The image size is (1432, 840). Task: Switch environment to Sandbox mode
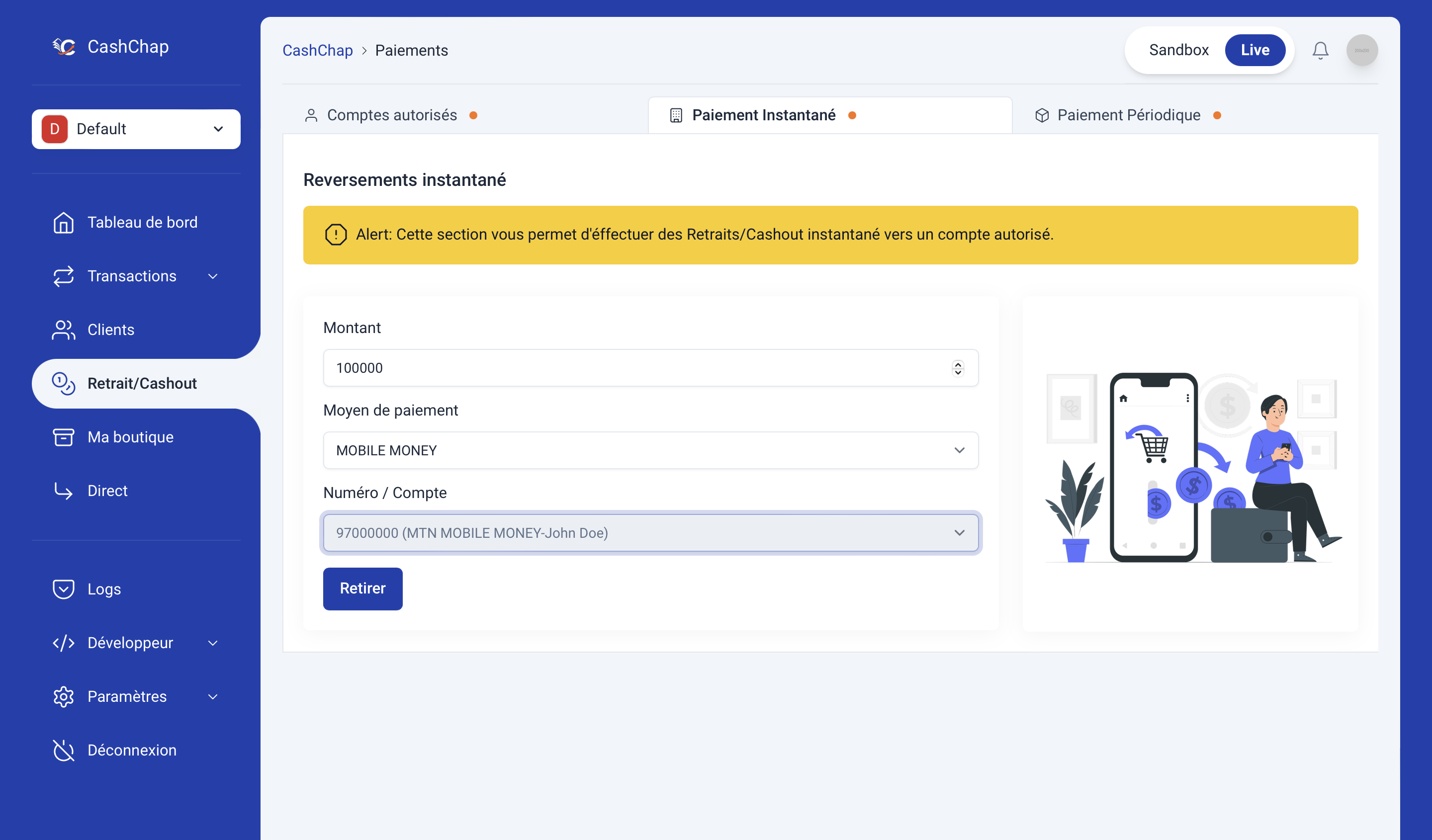pos(1178,50)
